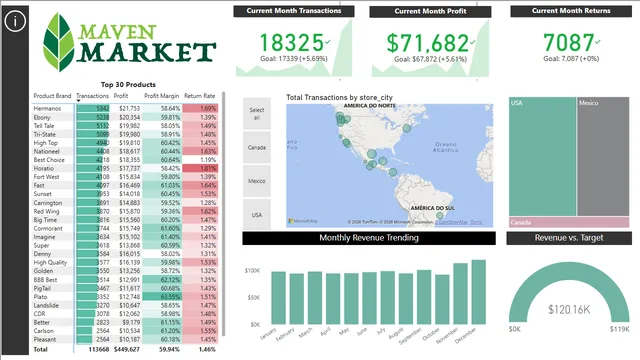The height and width of the screenshot is (360, 640).
Task: Click the 7087 returns KPI value
Action: (569, 42)
